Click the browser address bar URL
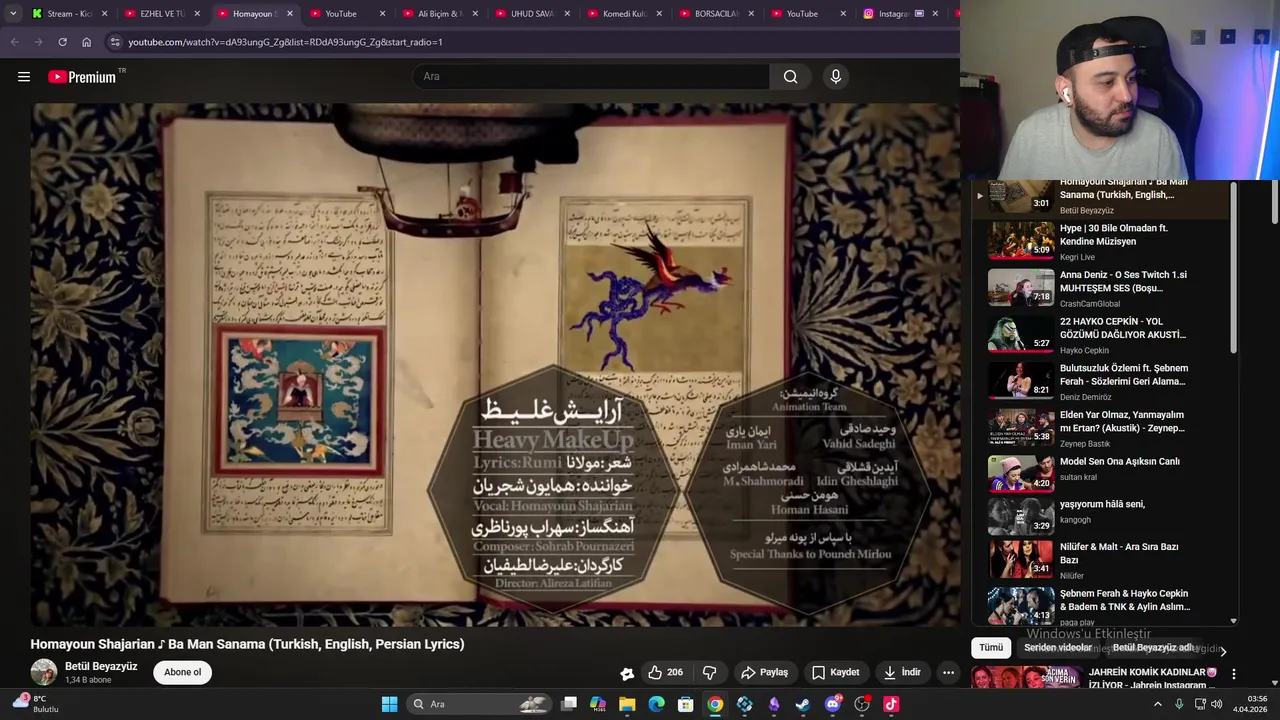 tap(285, 42)
